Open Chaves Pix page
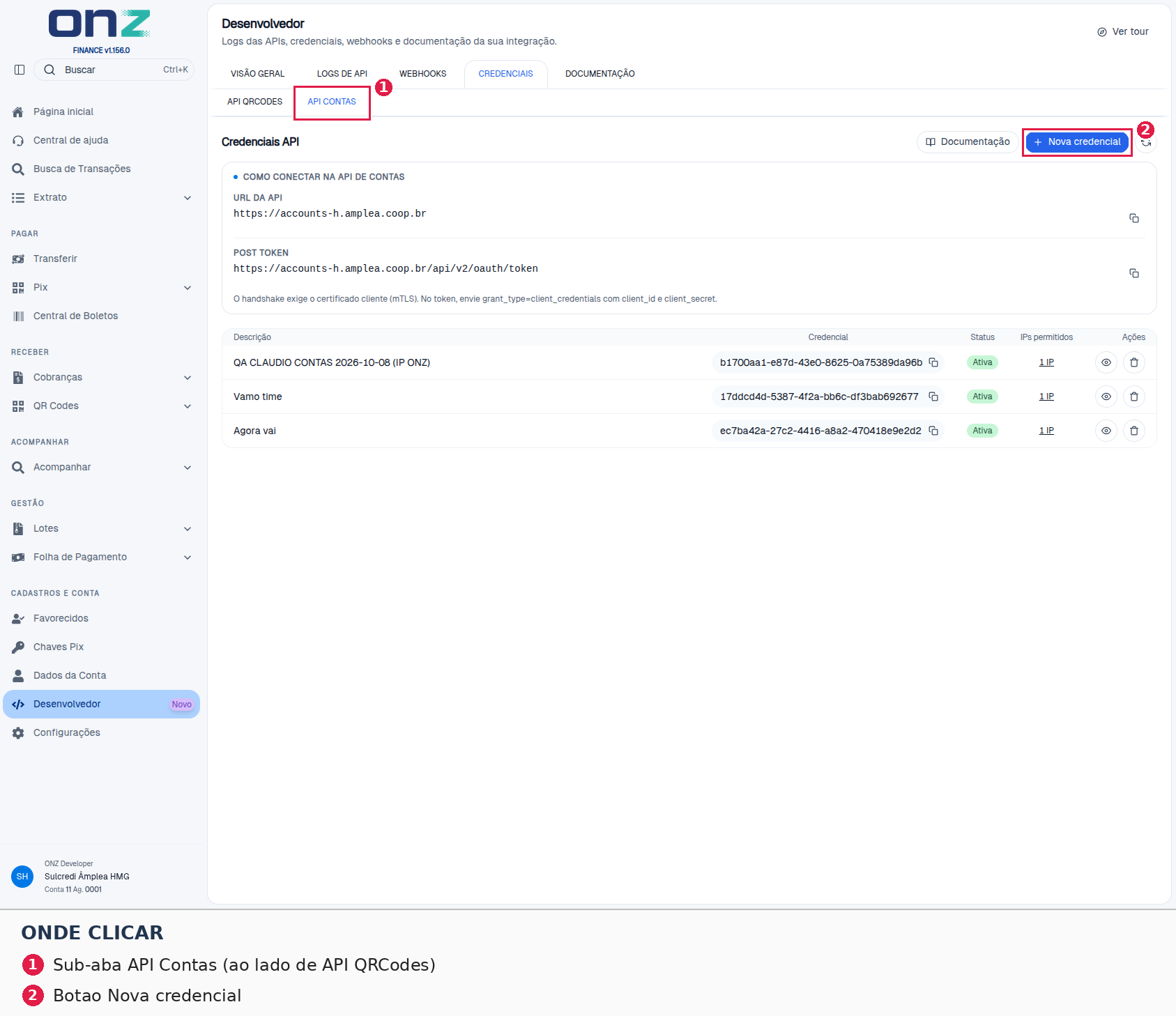This screenshot has width=1176, height=1016. tap(101, 647)
